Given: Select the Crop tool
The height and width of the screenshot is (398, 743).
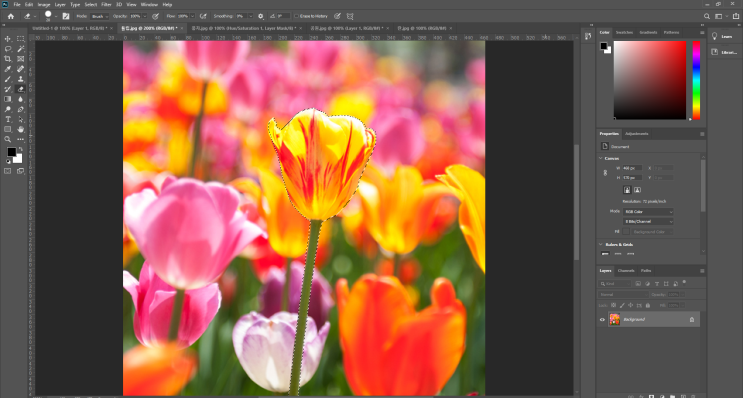Looking at the screenshot, I should (8, 59).
